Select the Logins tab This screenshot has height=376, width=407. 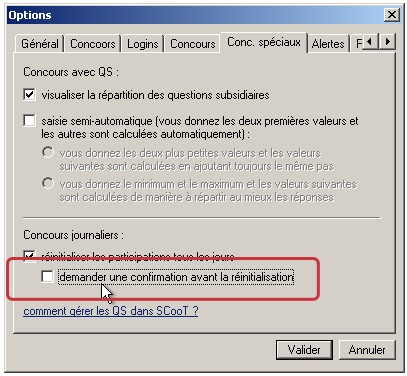click(x=142, y=44)
